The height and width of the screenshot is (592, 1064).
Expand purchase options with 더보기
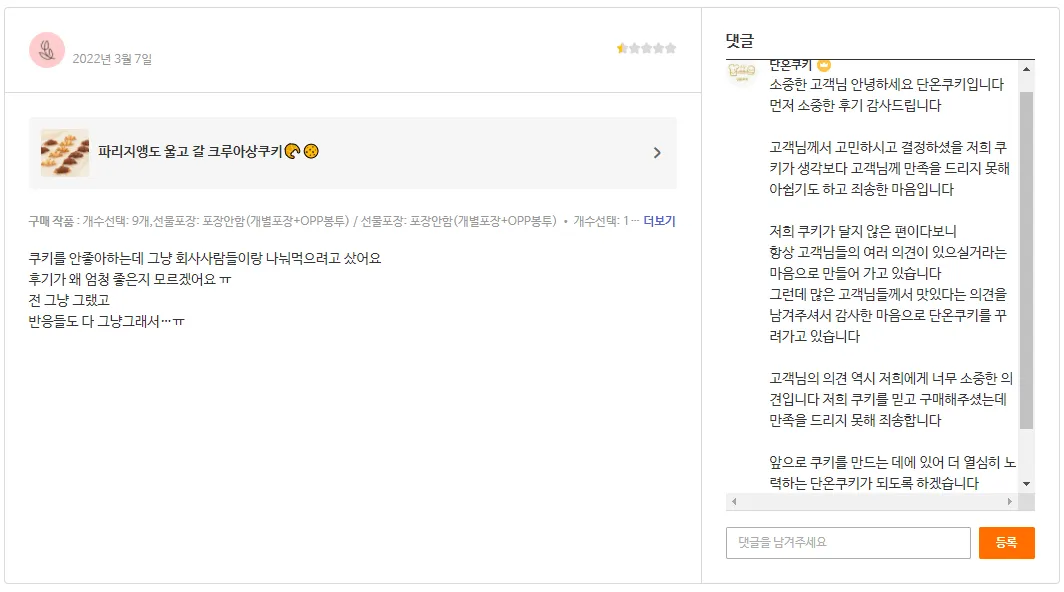659,221
